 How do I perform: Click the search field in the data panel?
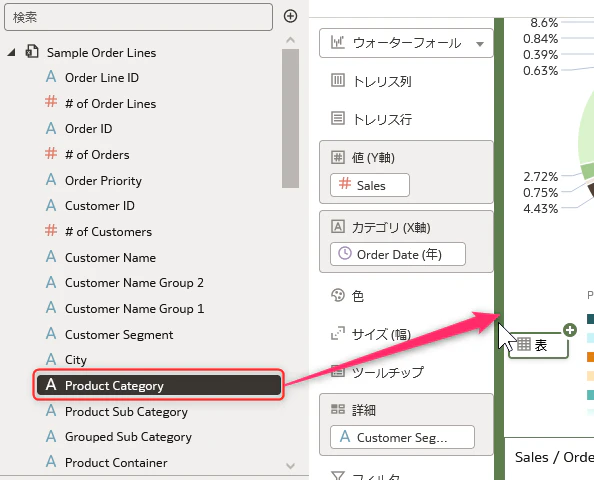138,17
